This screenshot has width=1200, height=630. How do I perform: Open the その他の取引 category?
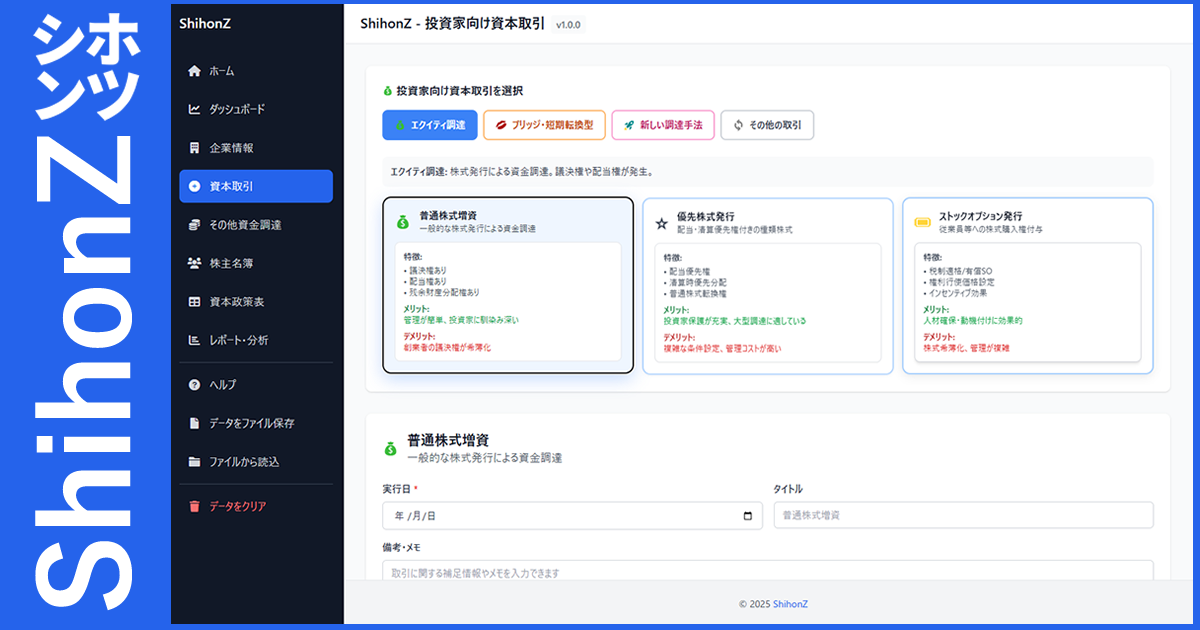click(767, 125)
